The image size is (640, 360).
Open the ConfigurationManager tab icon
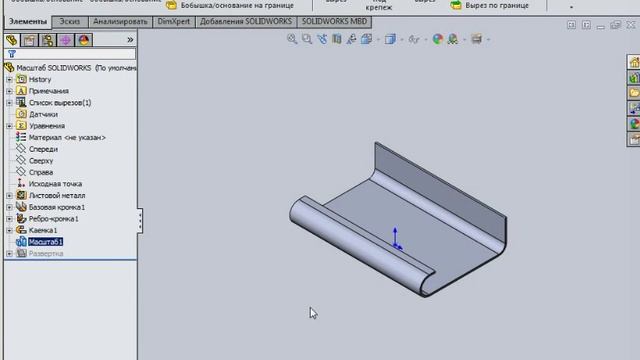click(48, 40)
